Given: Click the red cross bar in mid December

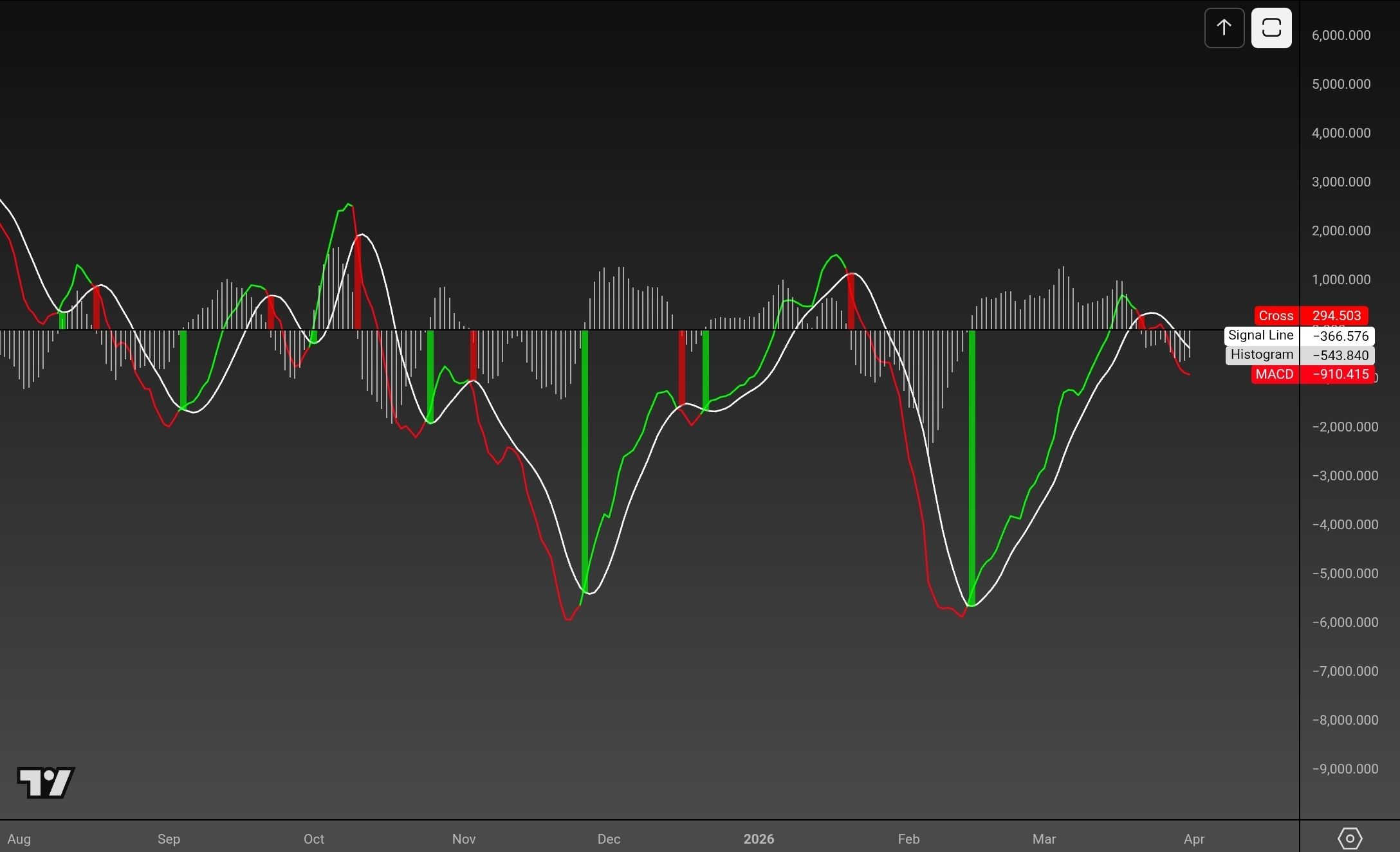Looking at the screenshot, I should tap(682, 368).
